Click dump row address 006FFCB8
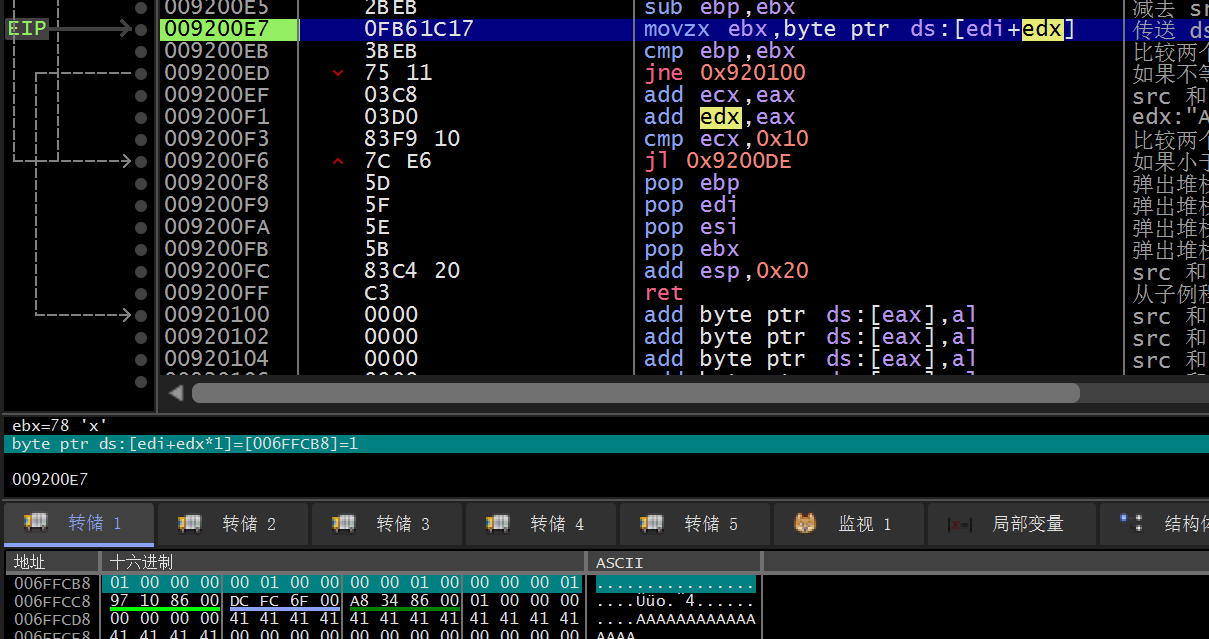1209x639 pixels. [x=52, y=583]
